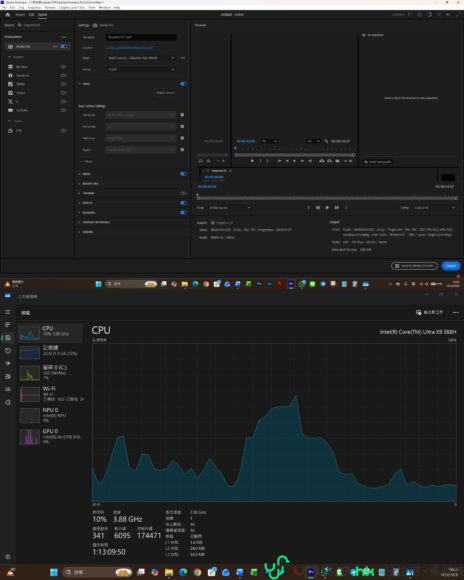The image size is (464, 580).
Task: Click the Home icon in Premiere header
Action: point(7,14)
